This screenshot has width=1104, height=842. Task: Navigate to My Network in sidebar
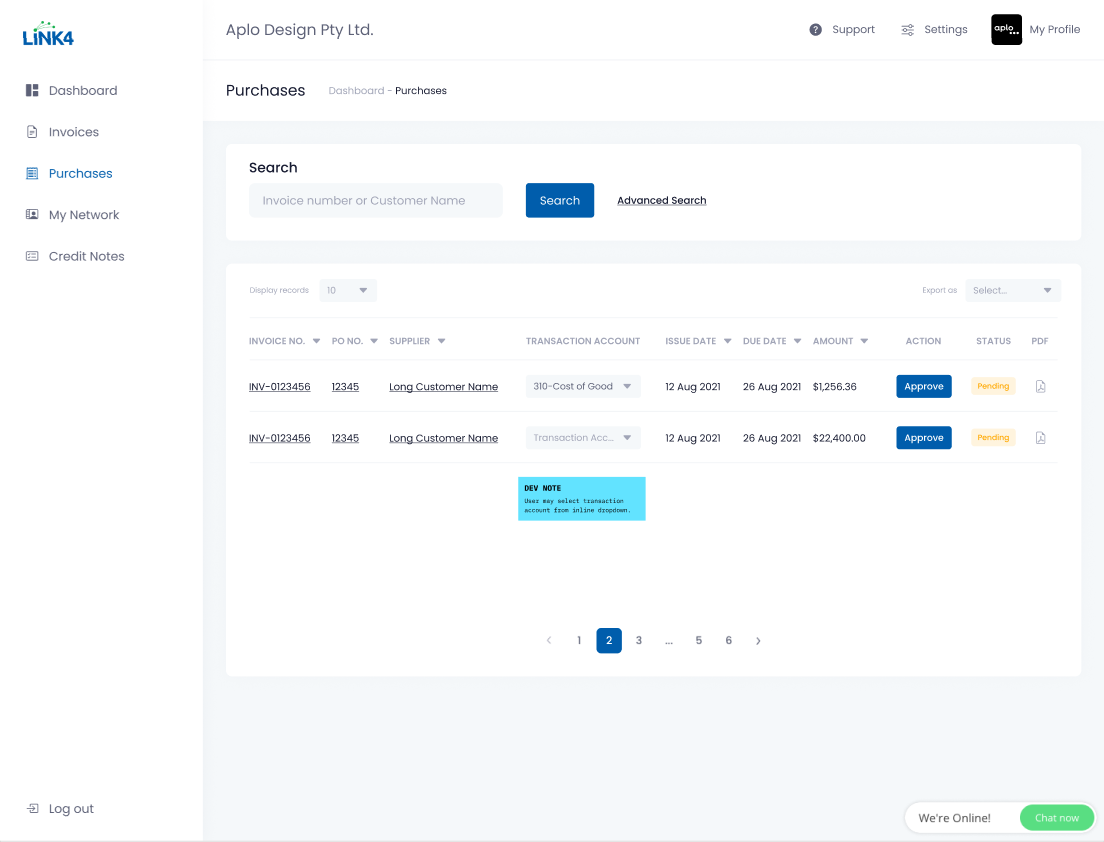click(83, 215)
